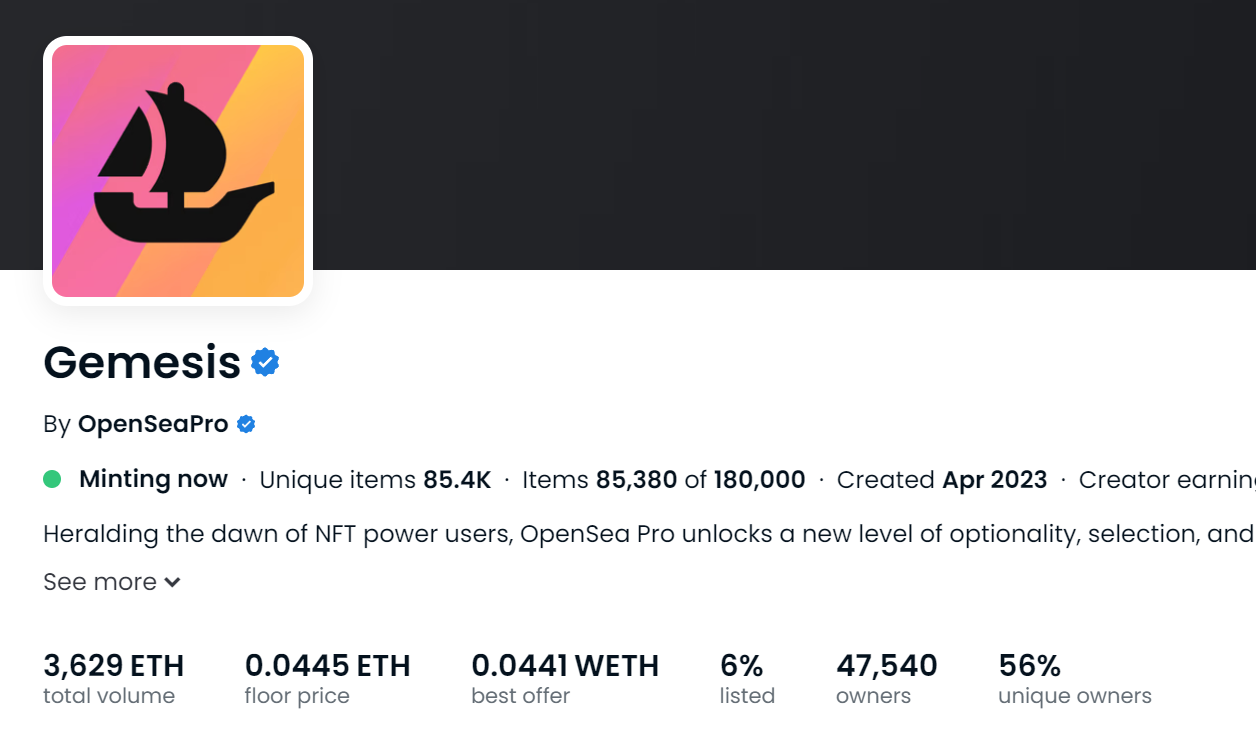Viewport: 1256px width, 753px height.
Task: Click the Minting now label
Action: pos(153,480)
